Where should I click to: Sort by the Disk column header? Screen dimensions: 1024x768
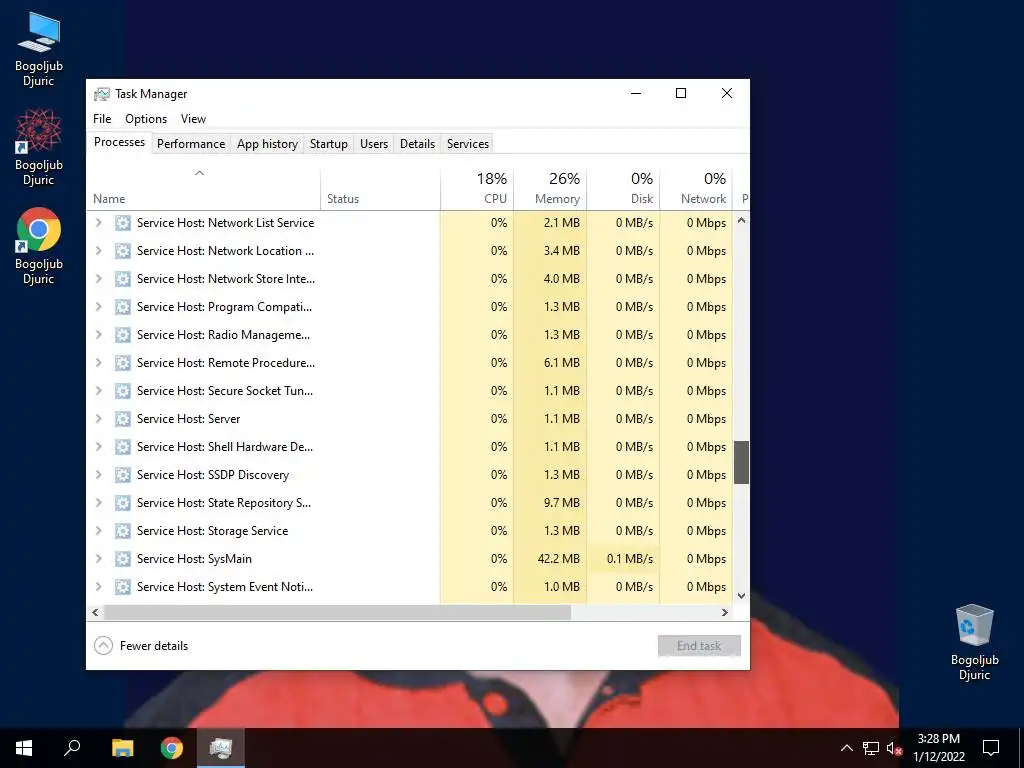(624, 189)
